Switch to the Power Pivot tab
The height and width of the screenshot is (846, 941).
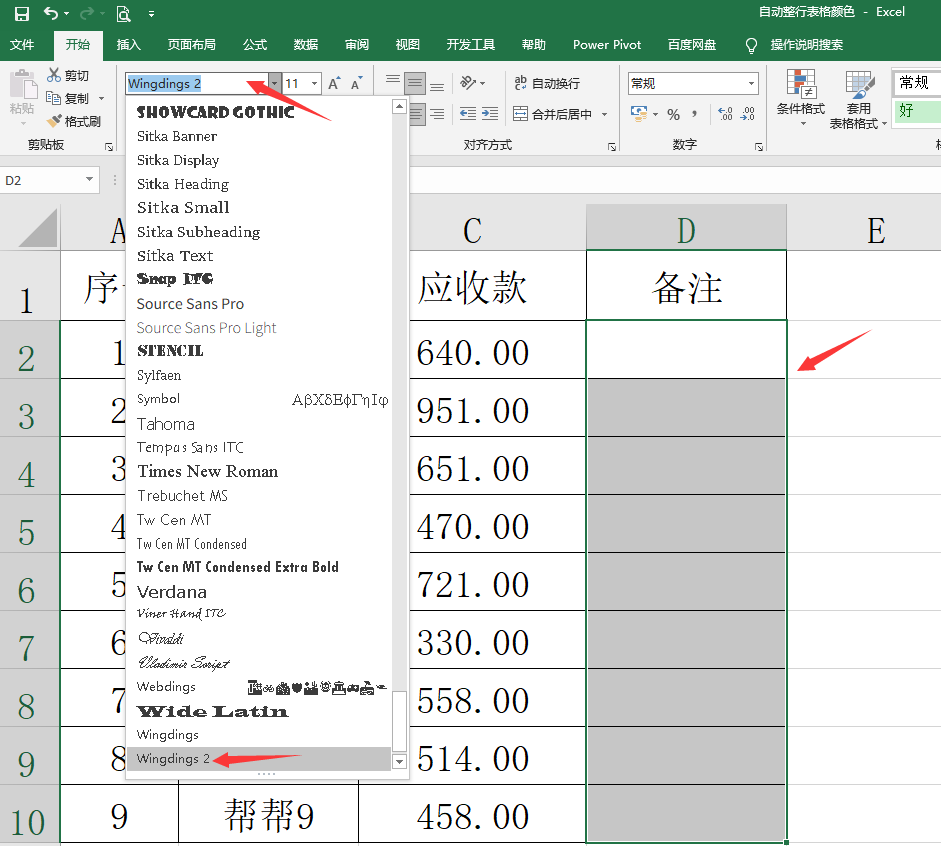(x=607, y=45)
